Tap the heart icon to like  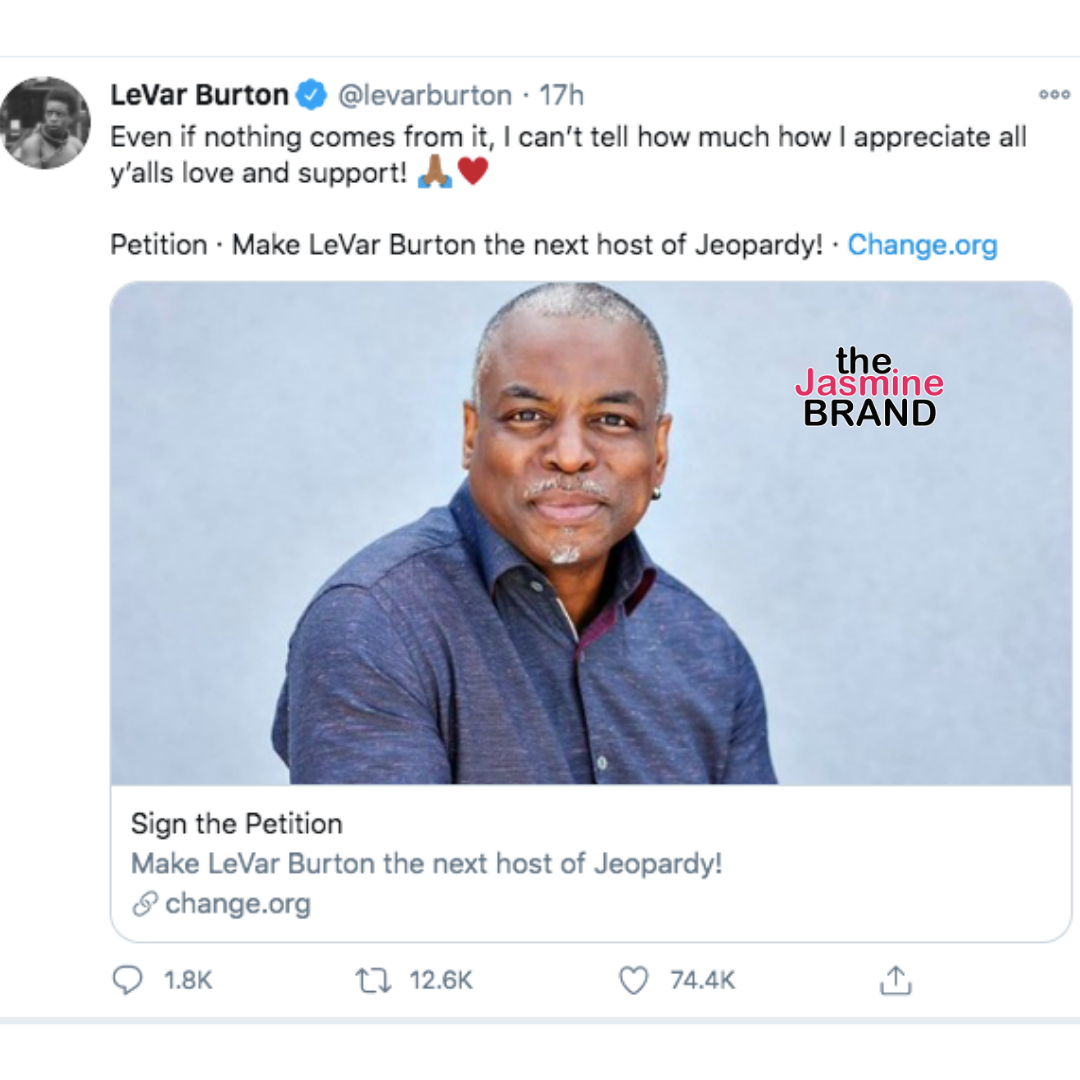click(x=633, y=981)
